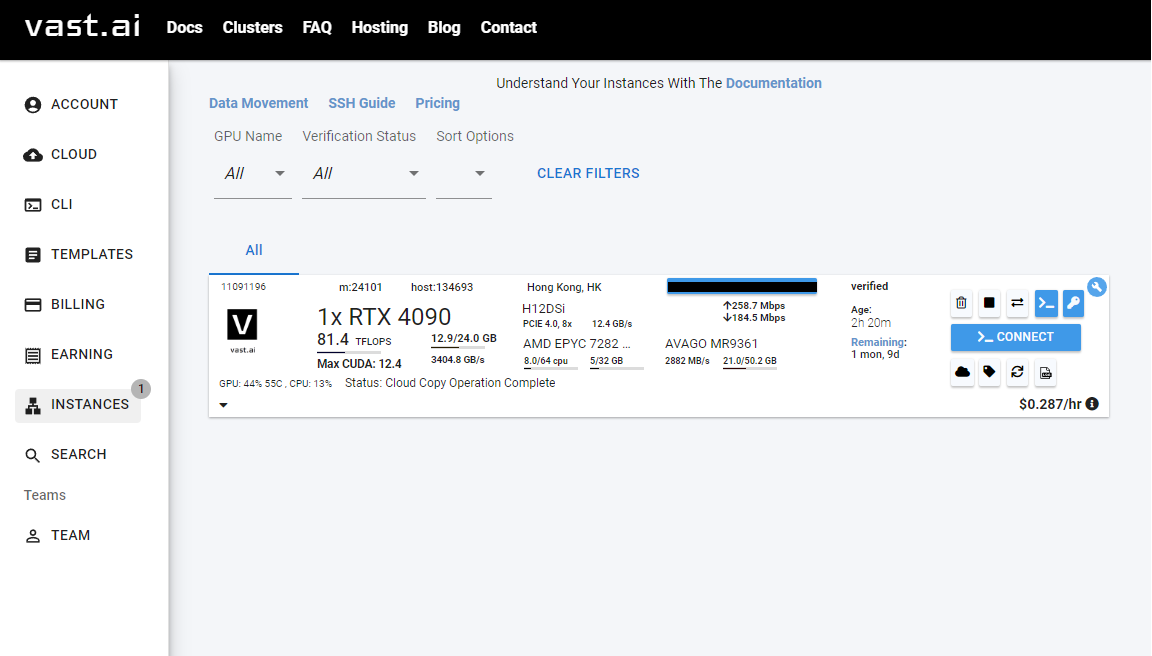The image size is (1152, 656).
Task: Open FAQ in the top navigation
Action: coord(317,27)
